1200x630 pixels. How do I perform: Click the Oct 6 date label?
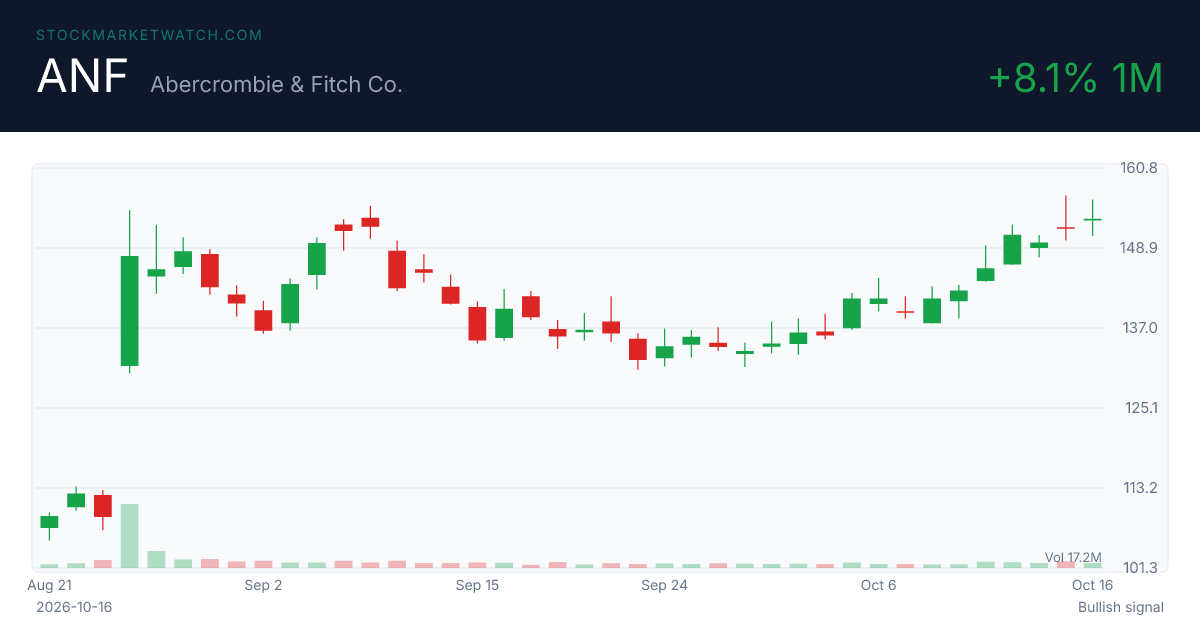[x=878, y=585]
